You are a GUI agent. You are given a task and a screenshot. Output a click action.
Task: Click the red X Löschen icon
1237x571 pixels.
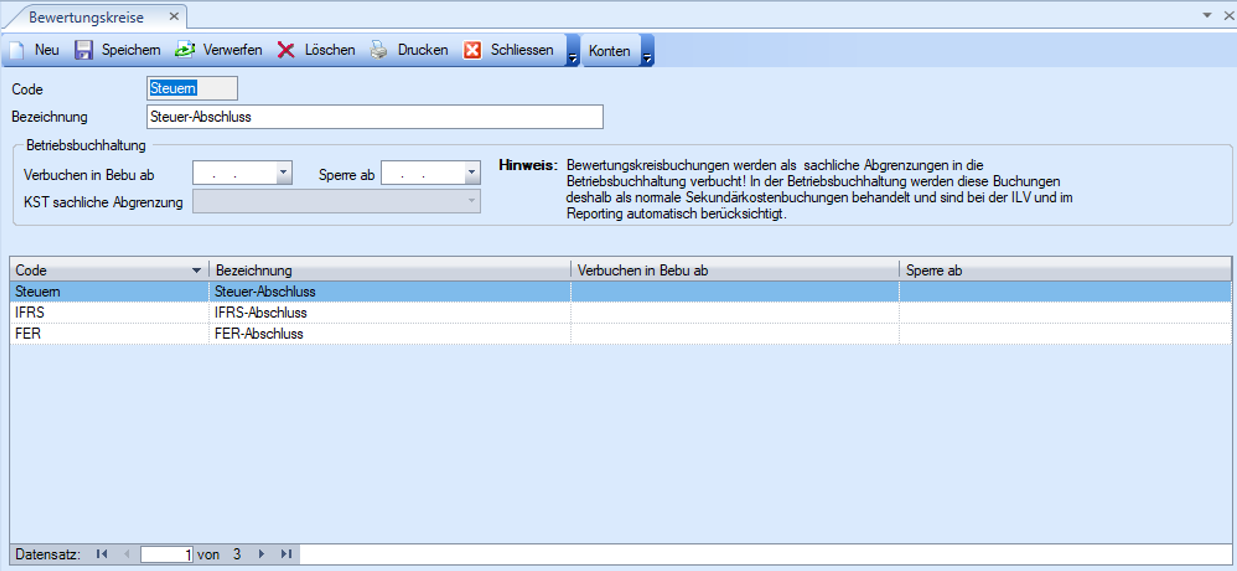click(x=286, y=50)
